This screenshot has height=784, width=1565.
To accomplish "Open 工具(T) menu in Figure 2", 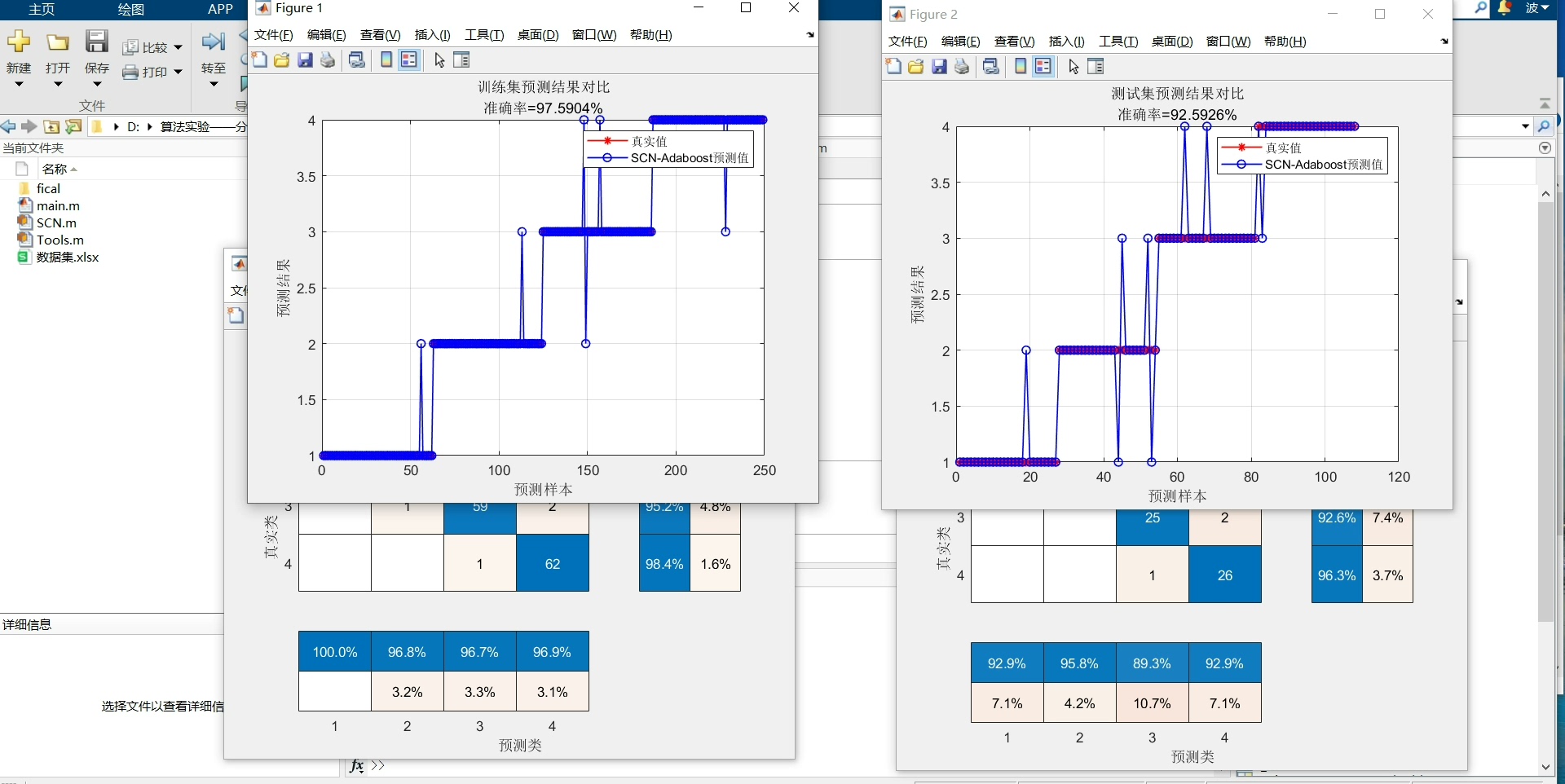I will pos(1118,42).
